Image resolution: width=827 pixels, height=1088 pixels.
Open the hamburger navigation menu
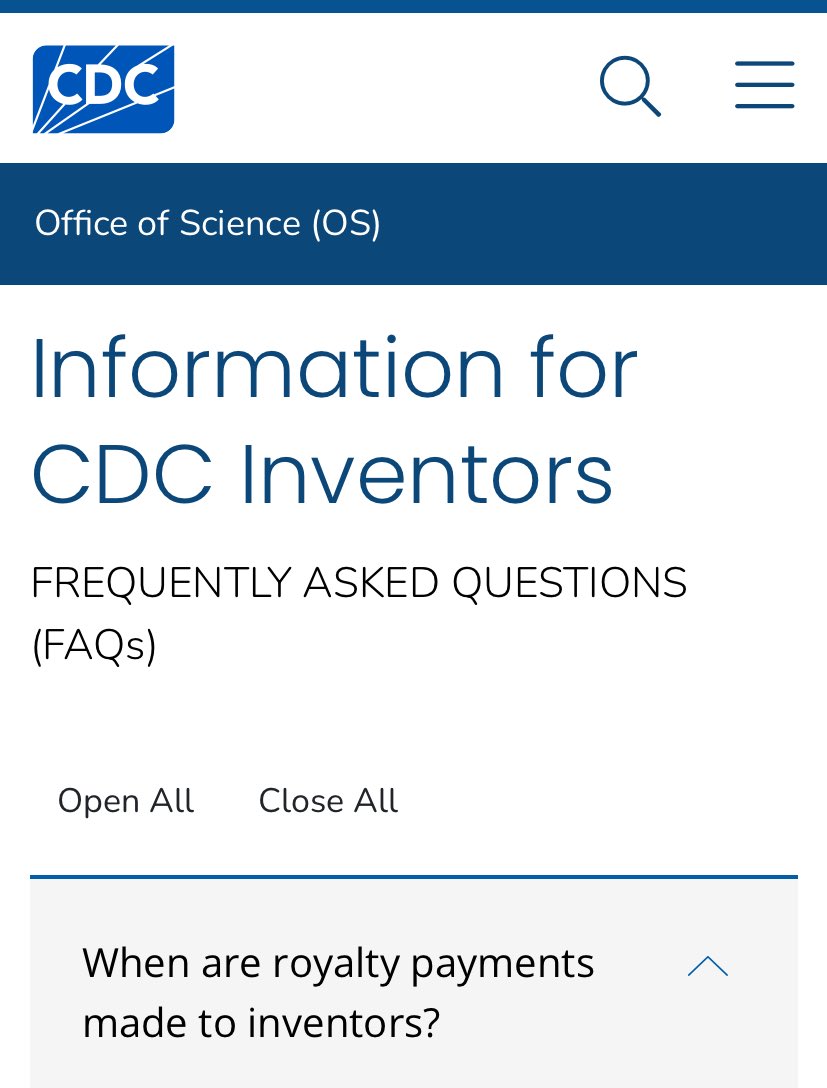[x=764, y=86]
